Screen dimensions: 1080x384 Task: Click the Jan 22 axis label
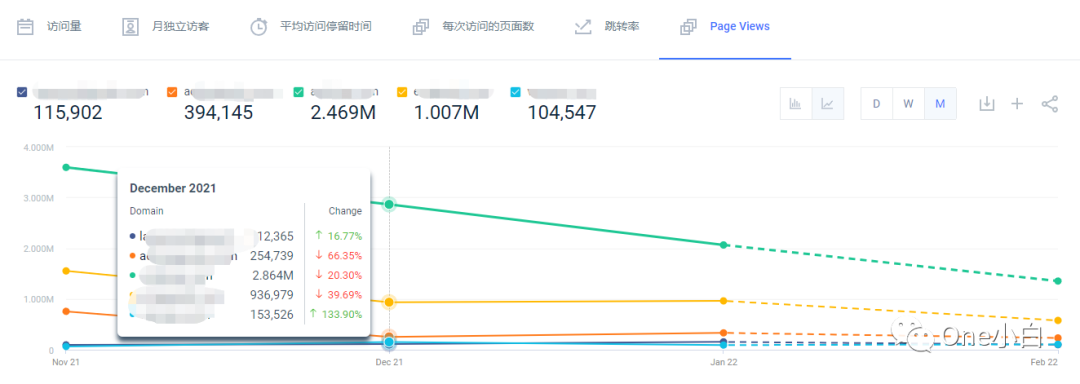coord(723,361)
